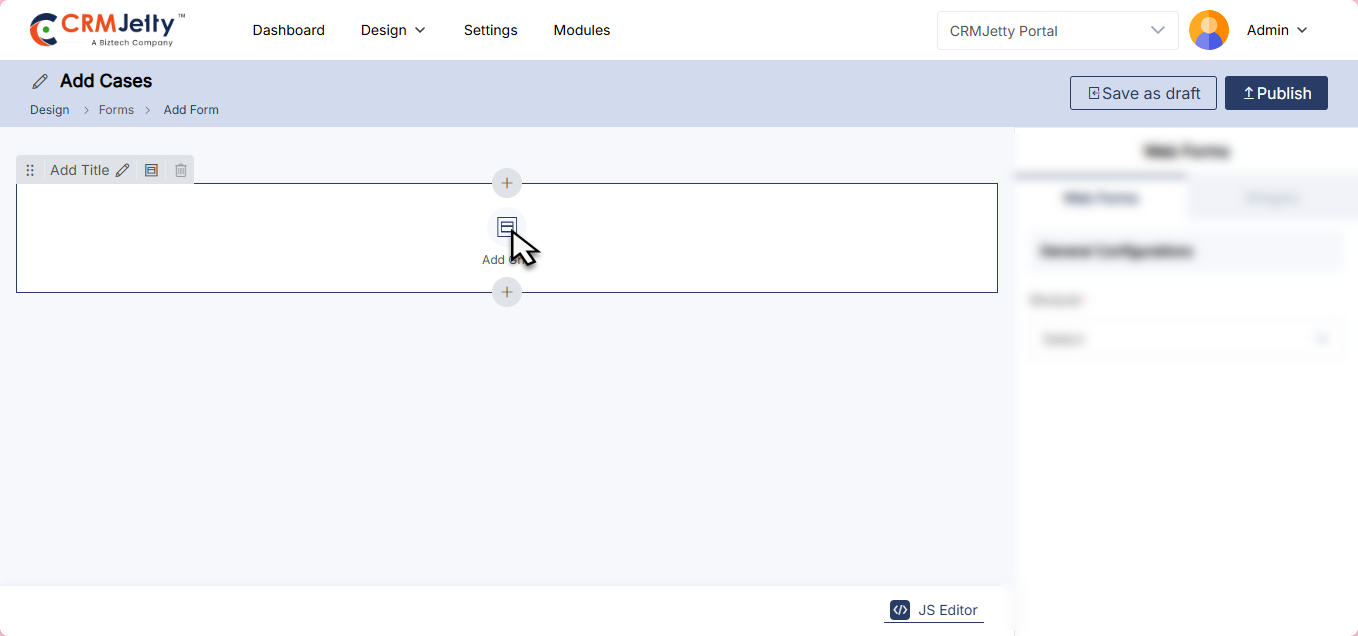Viewport: 1358px width, 636px height.
Task: Open the JS Editor link
Action: (x=934, y=610)
